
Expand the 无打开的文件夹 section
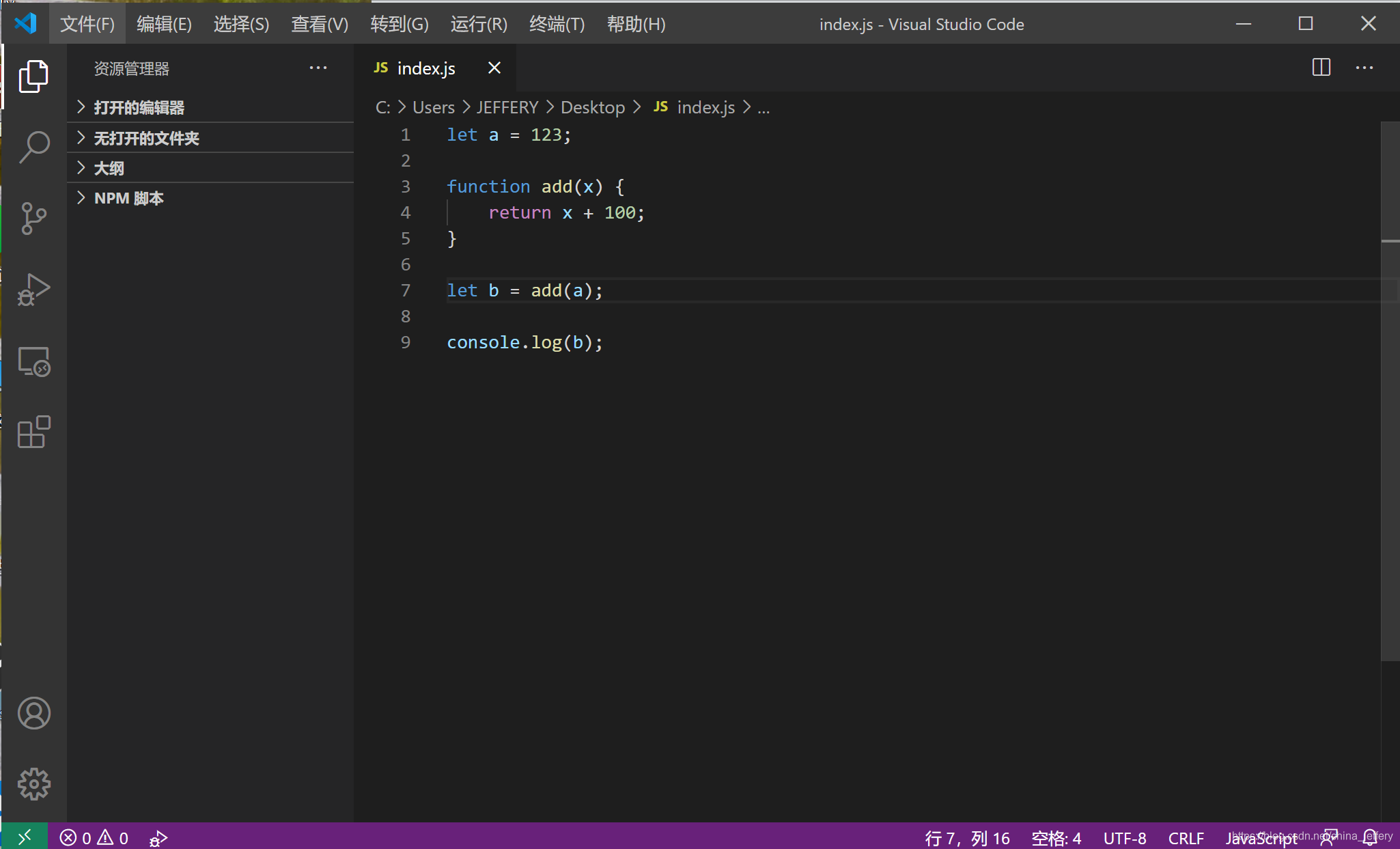210,138
